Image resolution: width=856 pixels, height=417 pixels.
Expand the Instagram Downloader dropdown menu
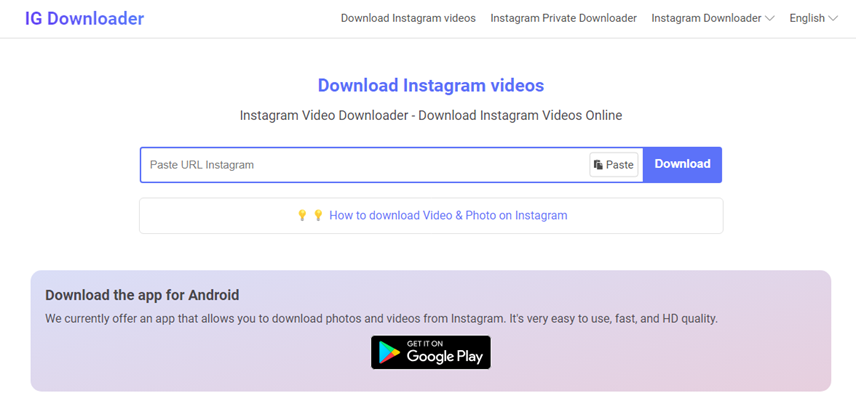[x=712, y=19]
